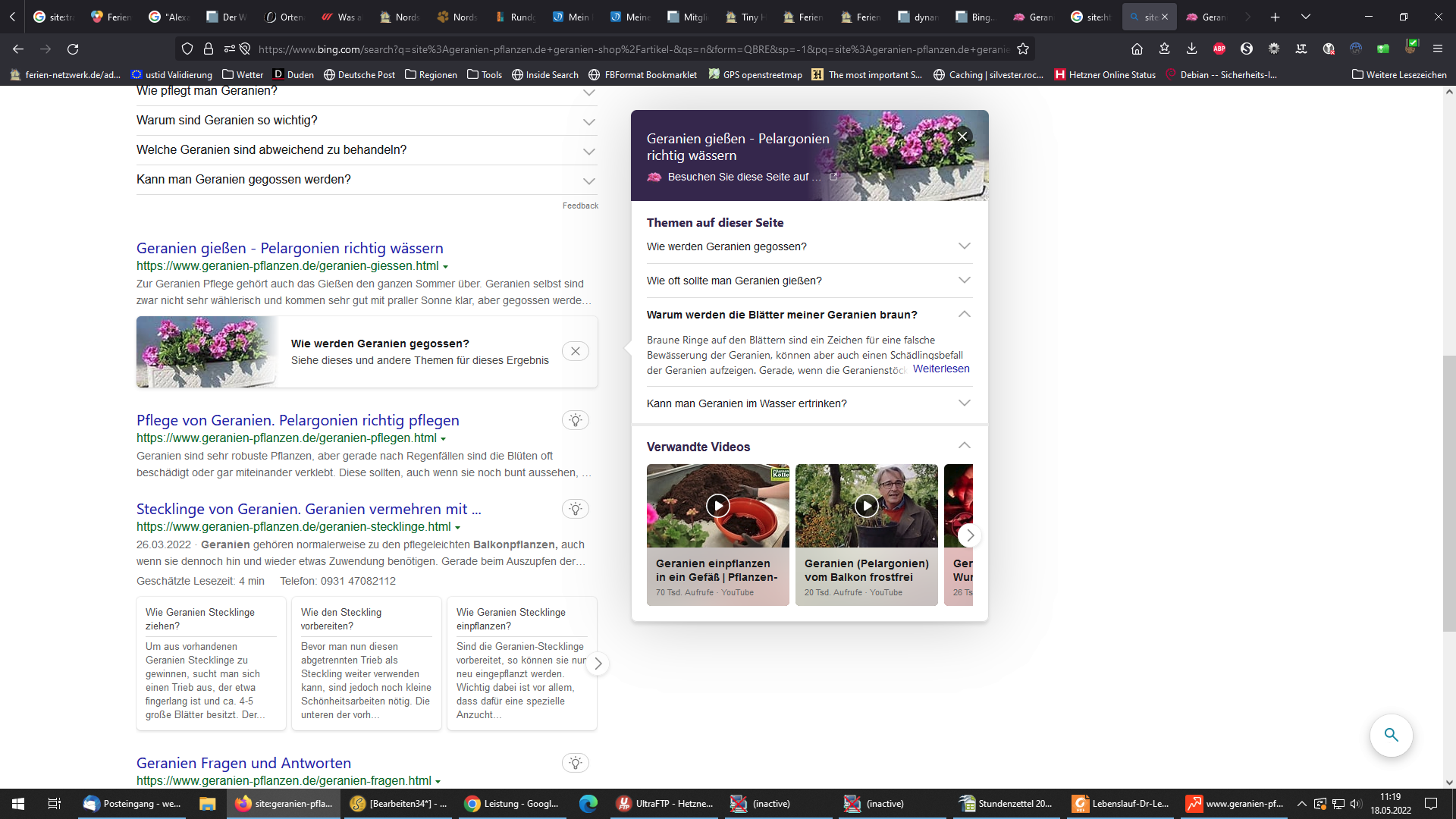Click the Weiterlesen link in panel
This screenshot has height=819, width=1456.
[940, 369]
